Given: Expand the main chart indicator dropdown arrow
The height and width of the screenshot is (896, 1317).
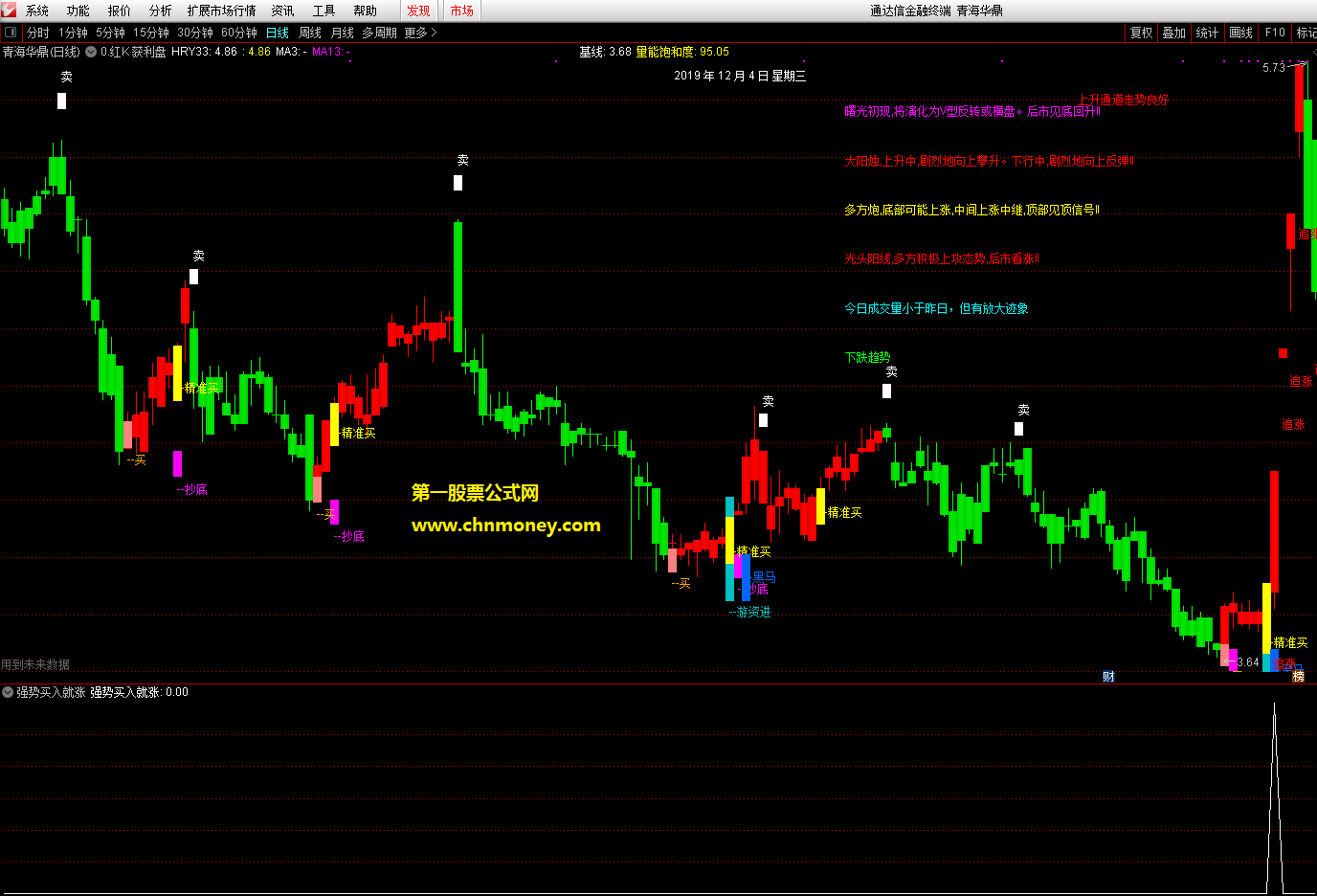Looking at the screenshot, I should pyautogui.click(x=91, y=52).
